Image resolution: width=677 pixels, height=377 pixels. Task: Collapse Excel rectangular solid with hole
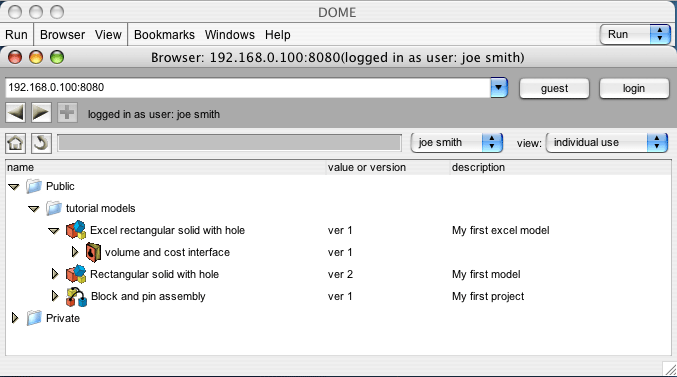coord(54,231)
